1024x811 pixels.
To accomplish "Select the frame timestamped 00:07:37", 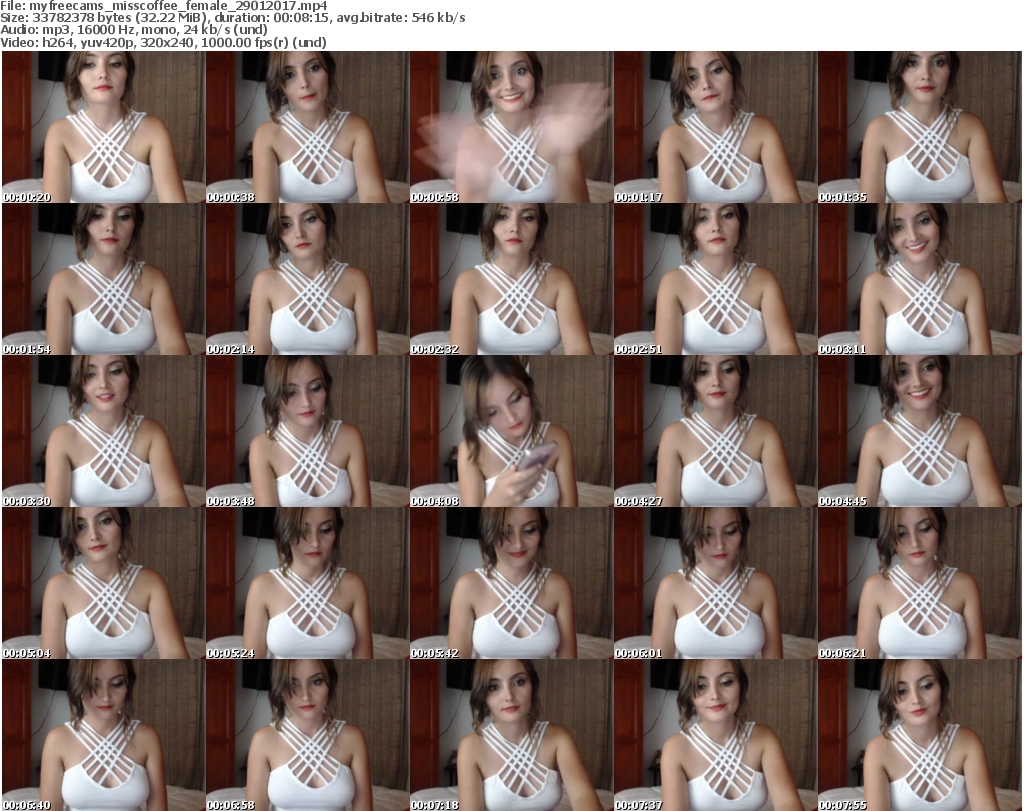I will click(x=715, y=735).
